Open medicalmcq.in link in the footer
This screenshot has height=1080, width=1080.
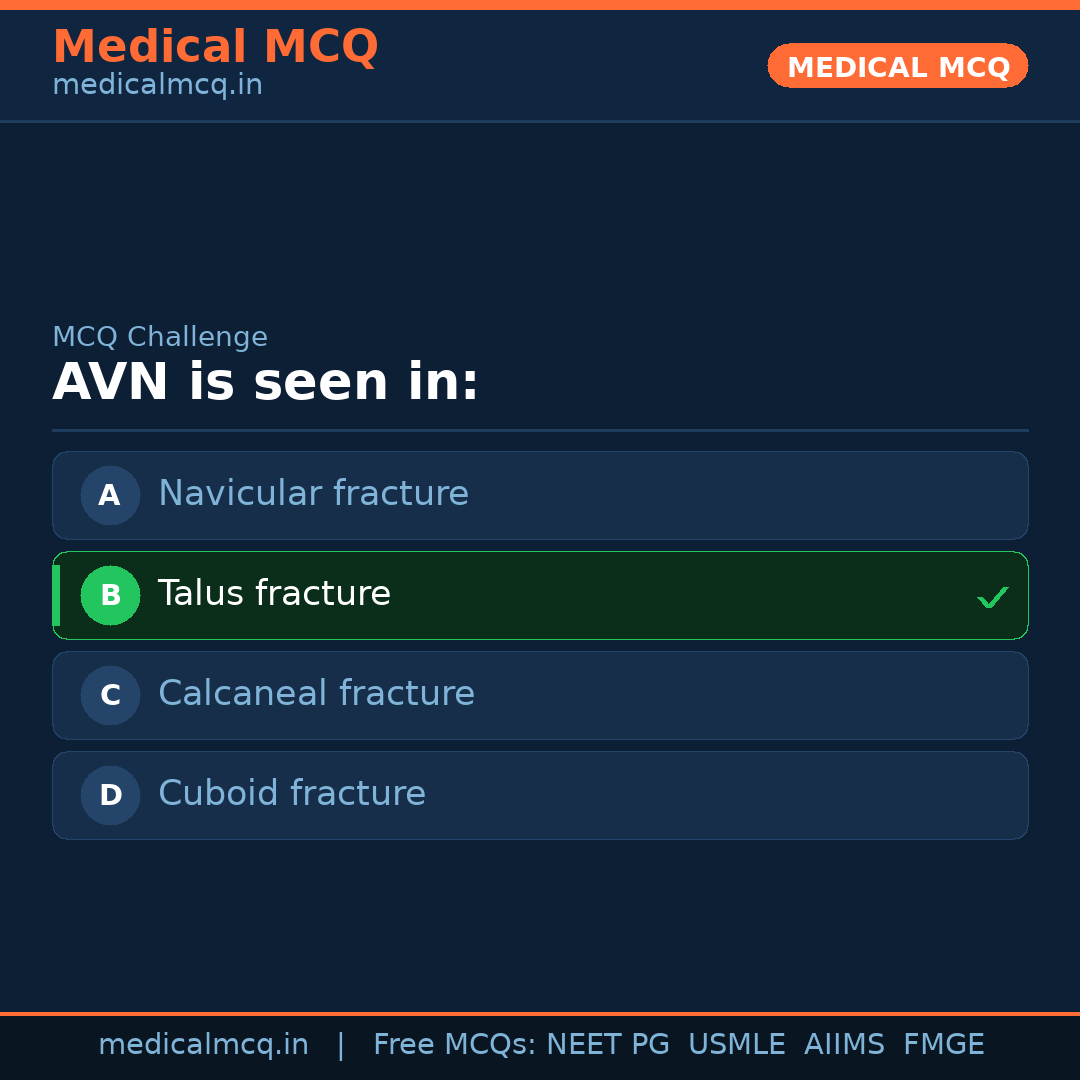pos(203,1045)
